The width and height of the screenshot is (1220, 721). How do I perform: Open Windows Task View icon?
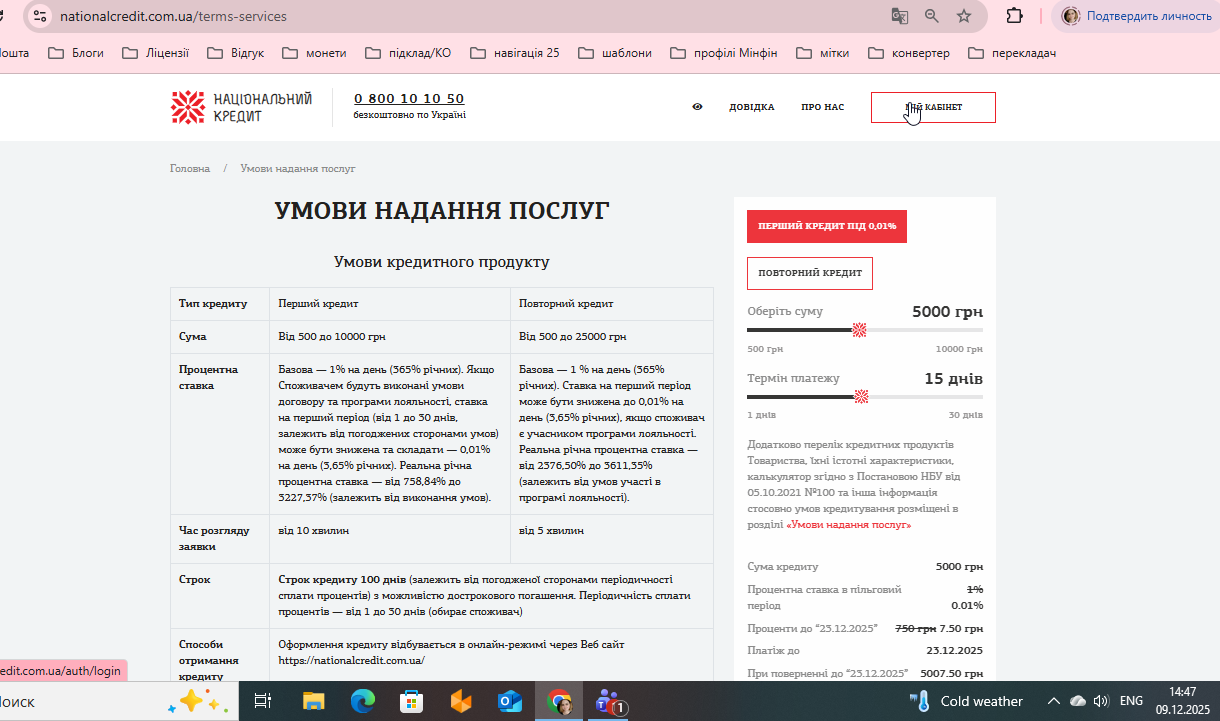[263, 701]
